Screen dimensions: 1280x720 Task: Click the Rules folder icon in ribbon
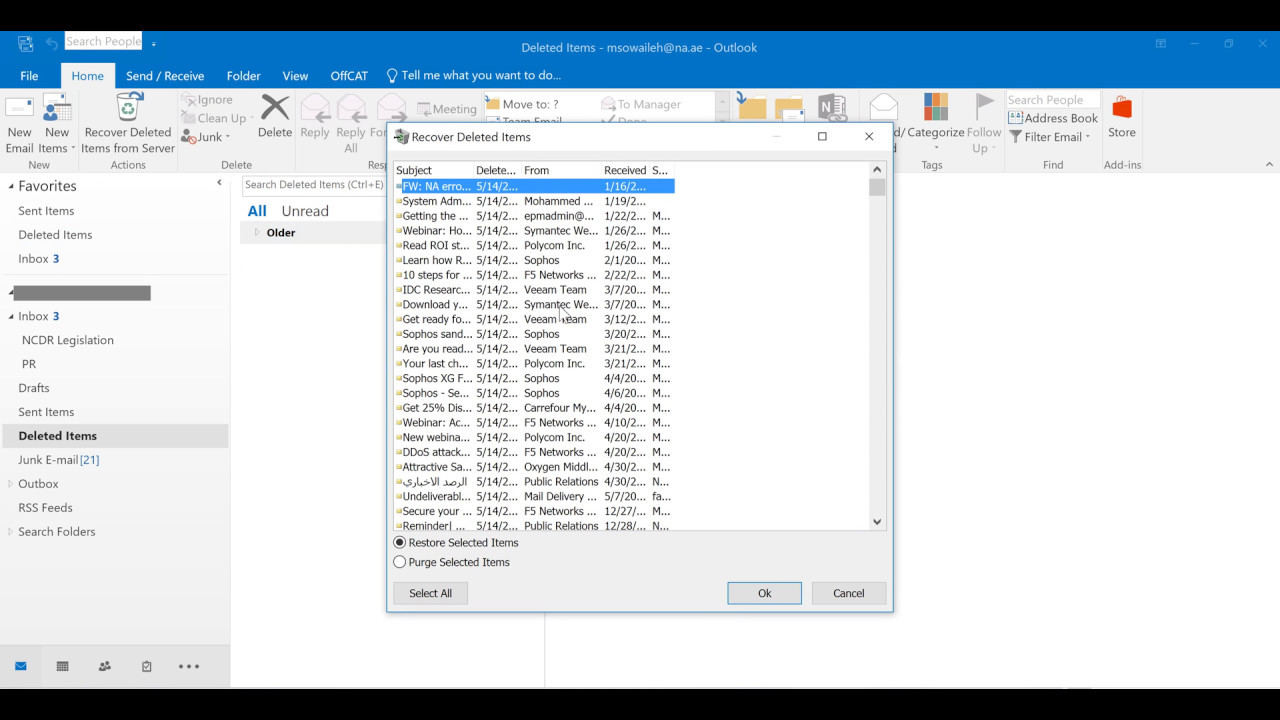click(x=790, y=108)
